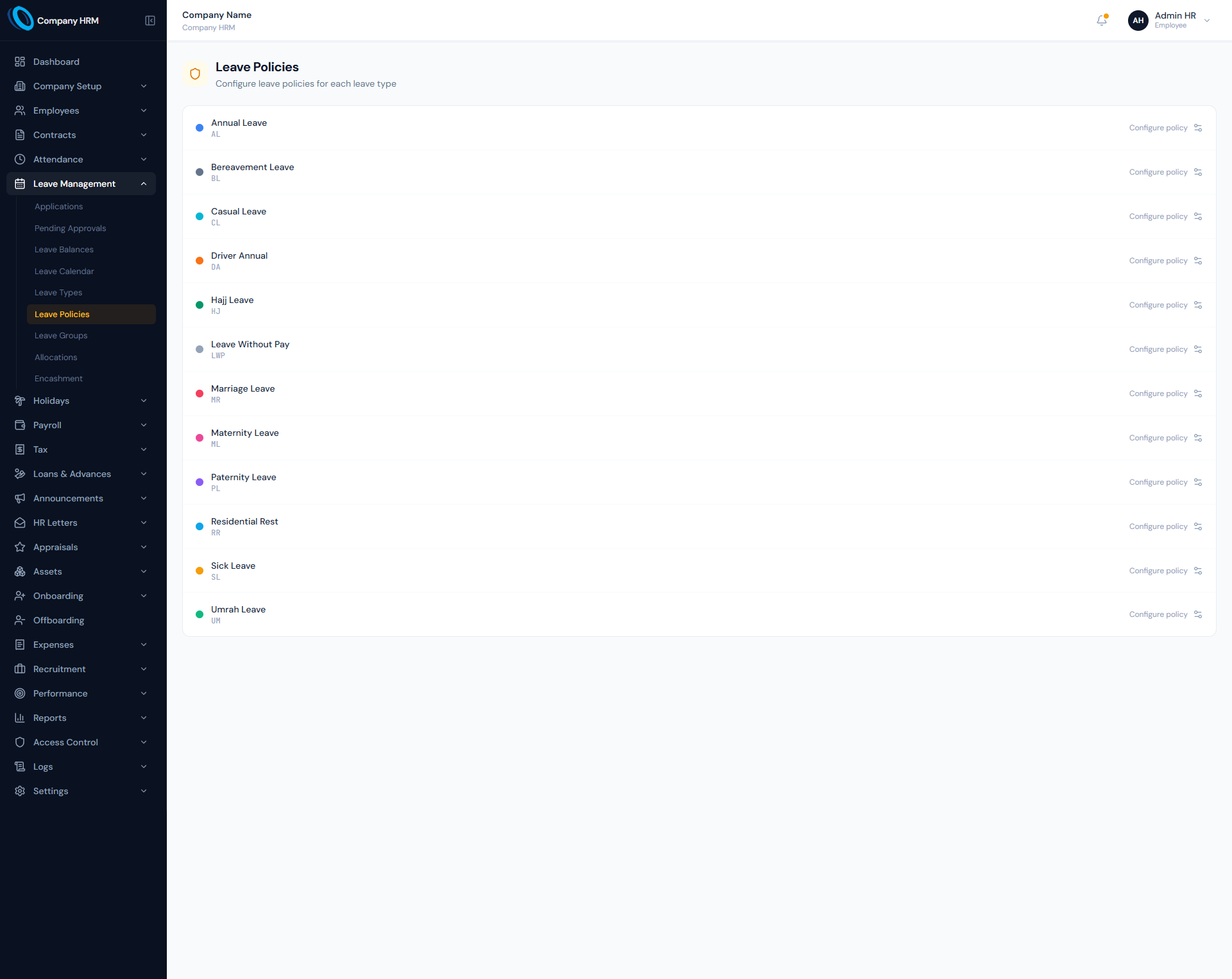This screenshot has width=1232, height=979.
Task: Collapse the Leave Management section chevron
Action: [144, 184]
